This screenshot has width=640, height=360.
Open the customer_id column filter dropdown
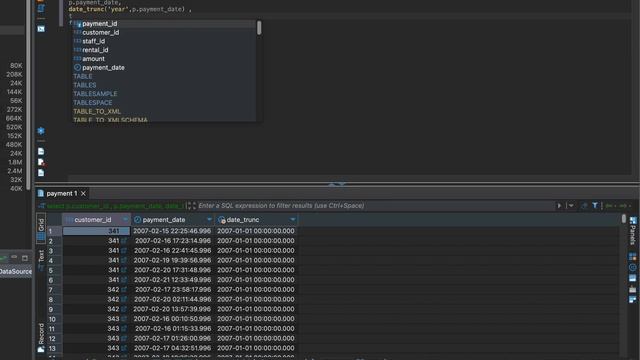125,220
